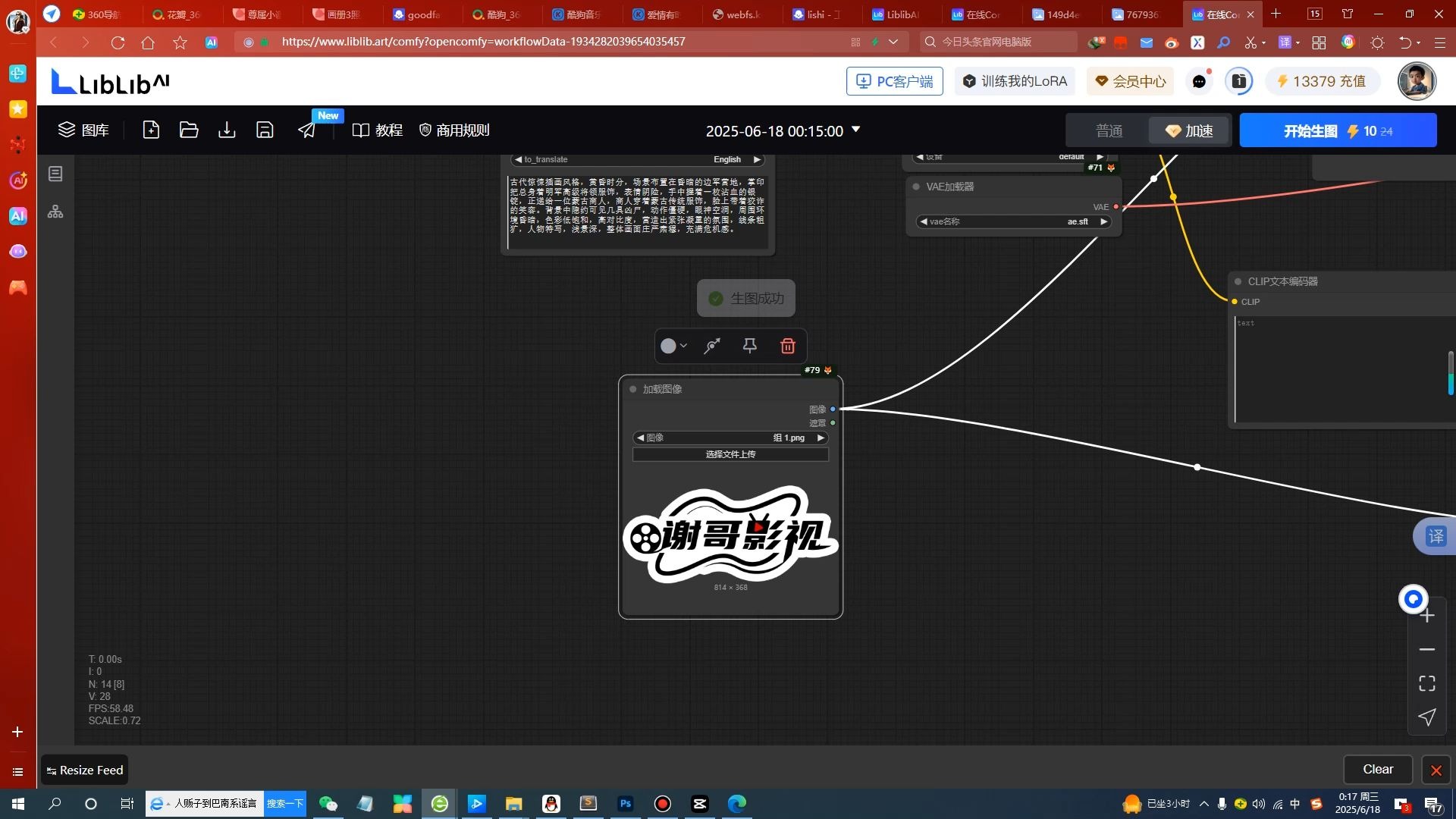Pin the selected 加载图像 node
Viewport: 1456px width, 819px height.
[750, 346]
